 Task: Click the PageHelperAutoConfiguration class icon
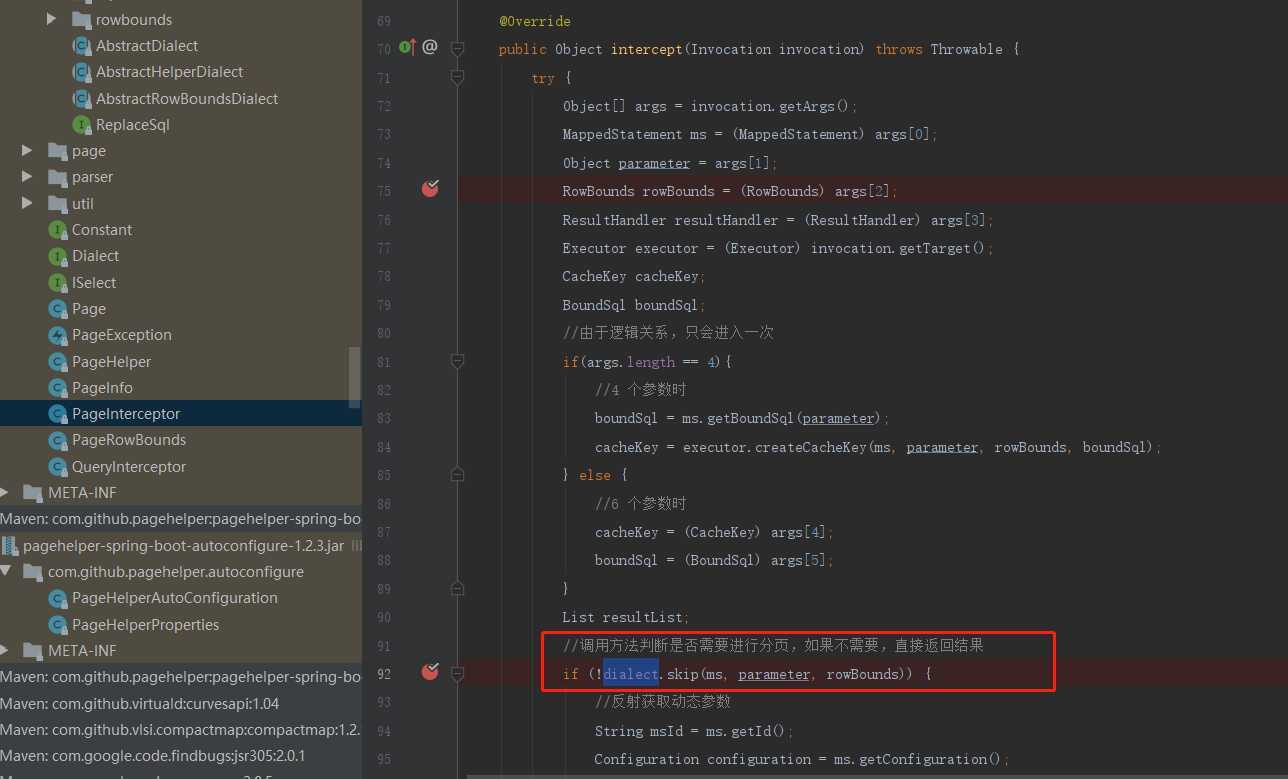tap(57, 598)
